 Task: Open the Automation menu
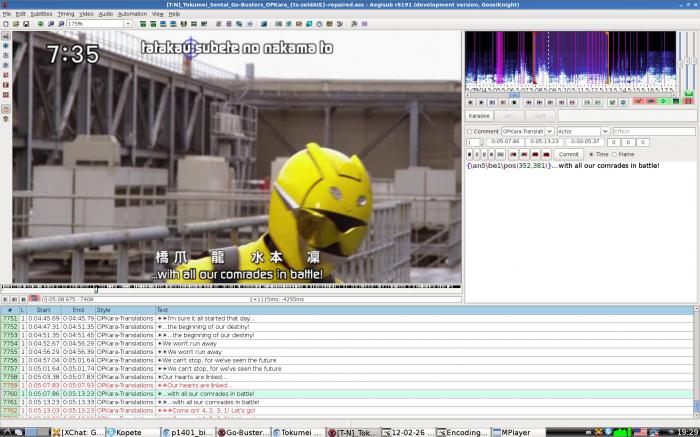click(x=132, y=14)
